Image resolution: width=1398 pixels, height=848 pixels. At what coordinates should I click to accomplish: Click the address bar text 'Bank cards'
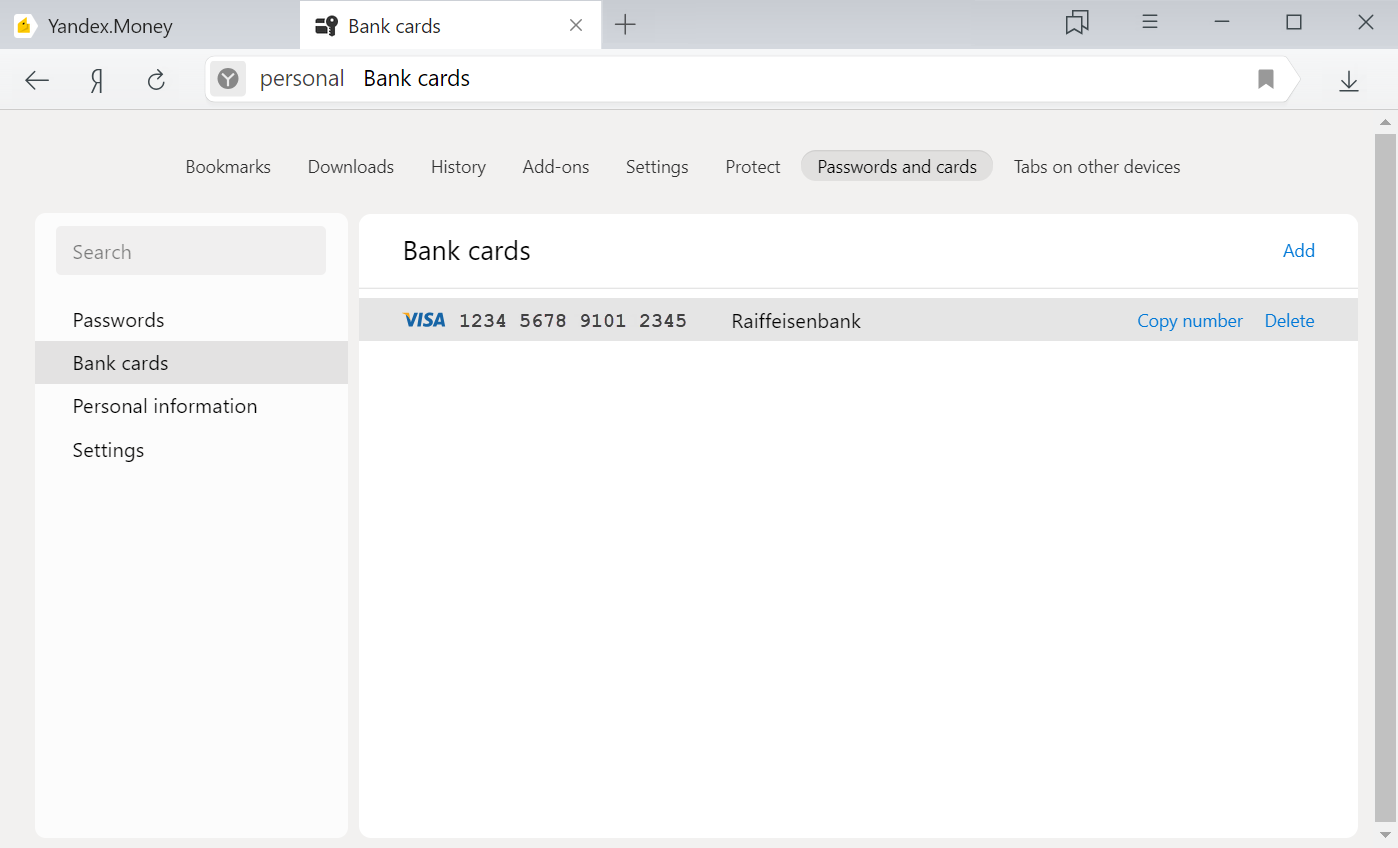point(417,79)
